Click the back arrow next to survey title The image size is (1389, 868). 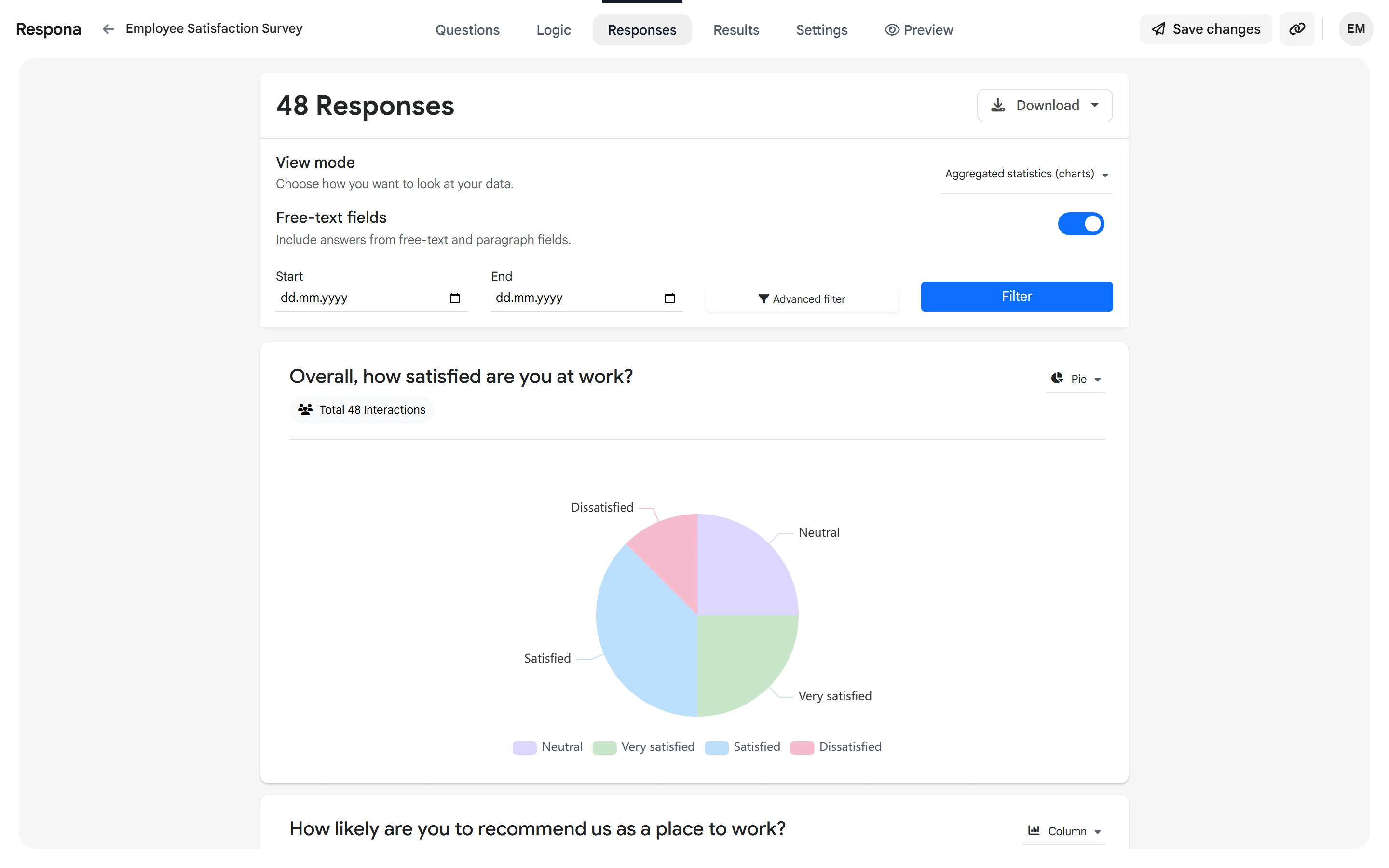coord(108,29)
